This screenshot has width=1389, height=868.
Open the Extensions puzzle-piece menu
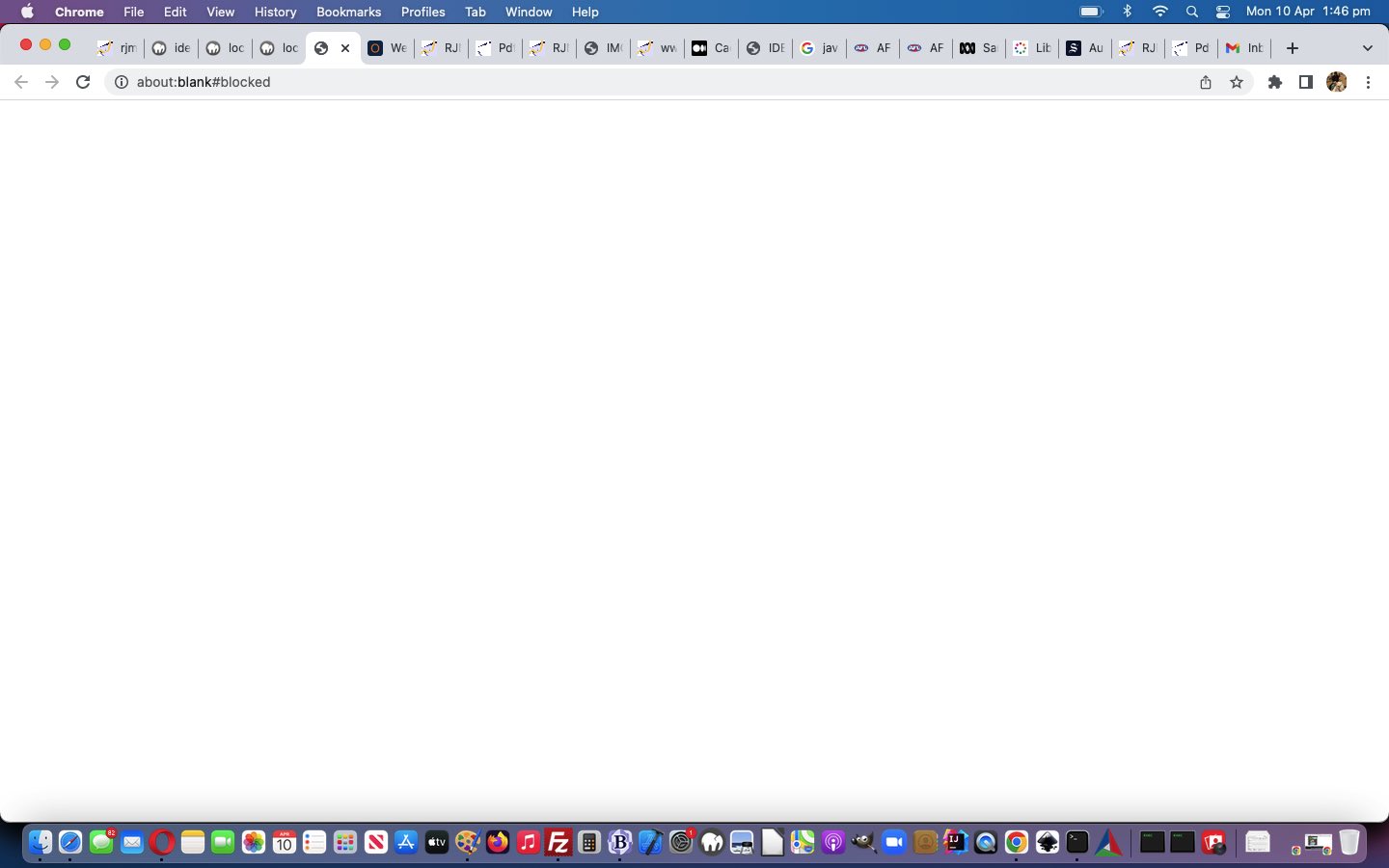point(1275,82)
